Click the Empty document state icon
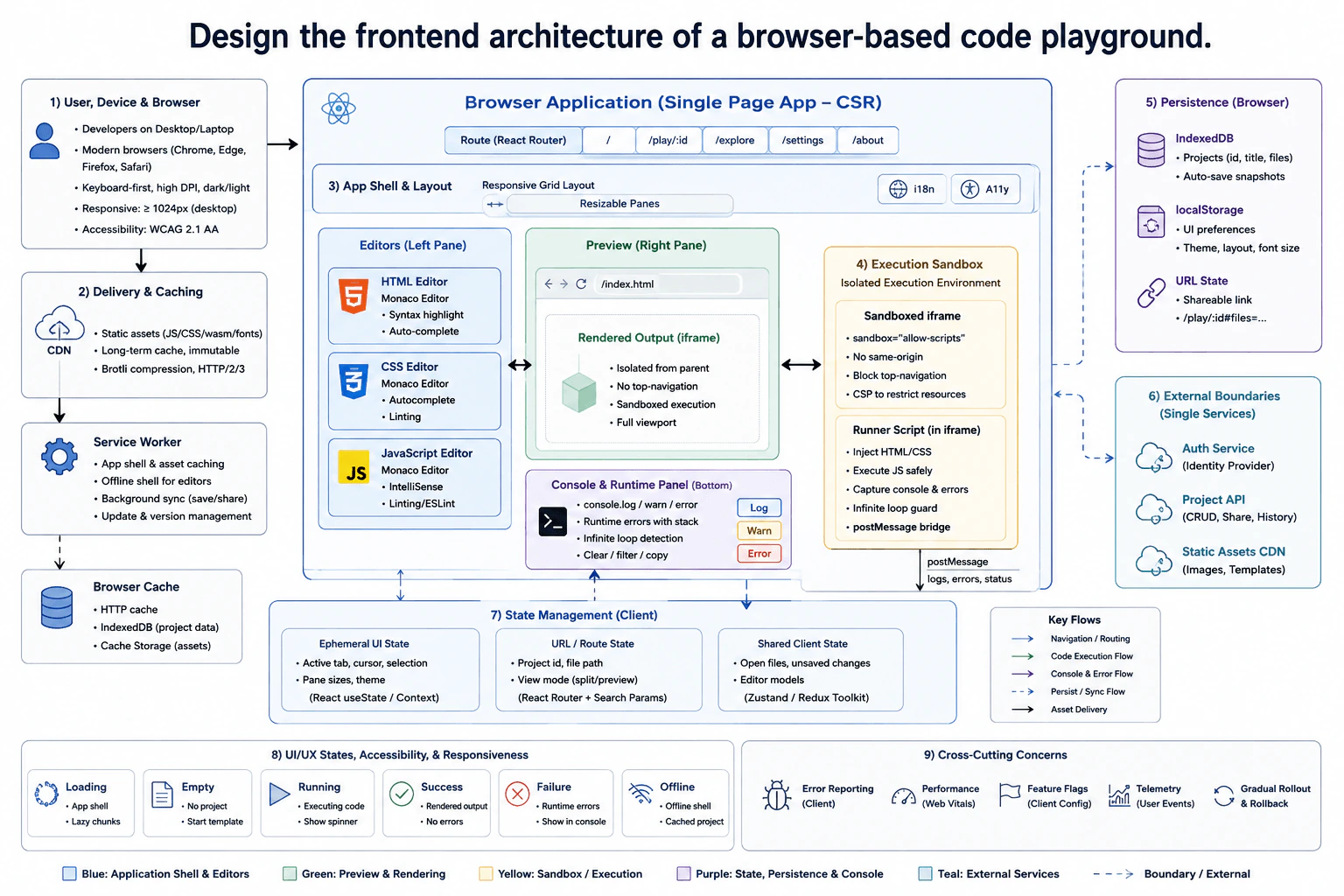The height and width of the screenshot is (896, 1344). [x=163, y=794]
